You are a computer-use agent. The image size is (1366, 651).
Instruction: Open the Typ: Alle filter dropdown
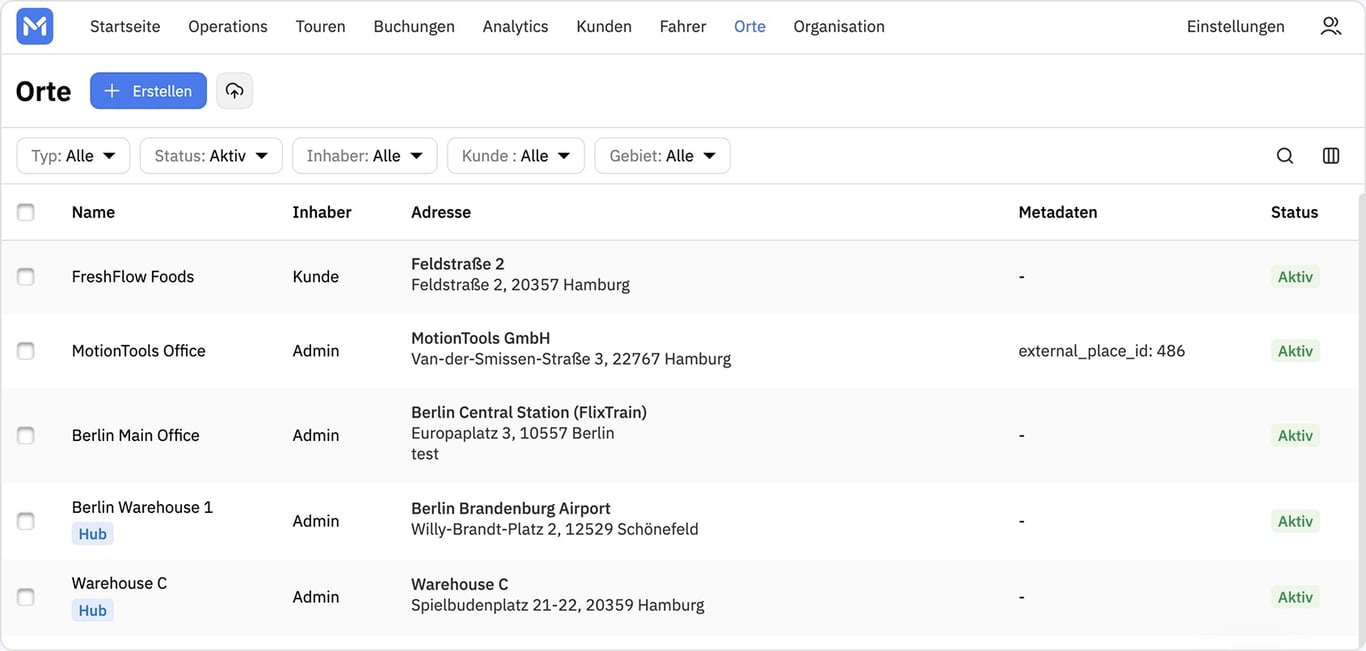coord(73,156)
